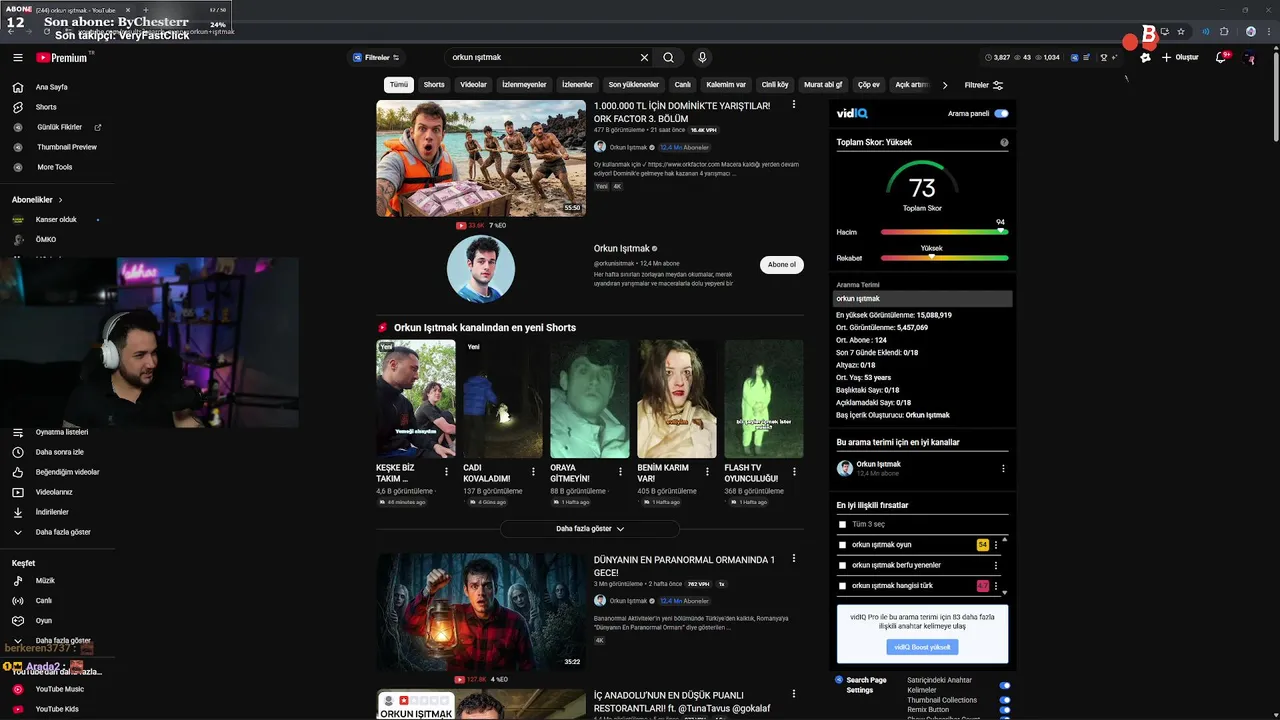Bookmark this page with star icon

[1181, 32]
